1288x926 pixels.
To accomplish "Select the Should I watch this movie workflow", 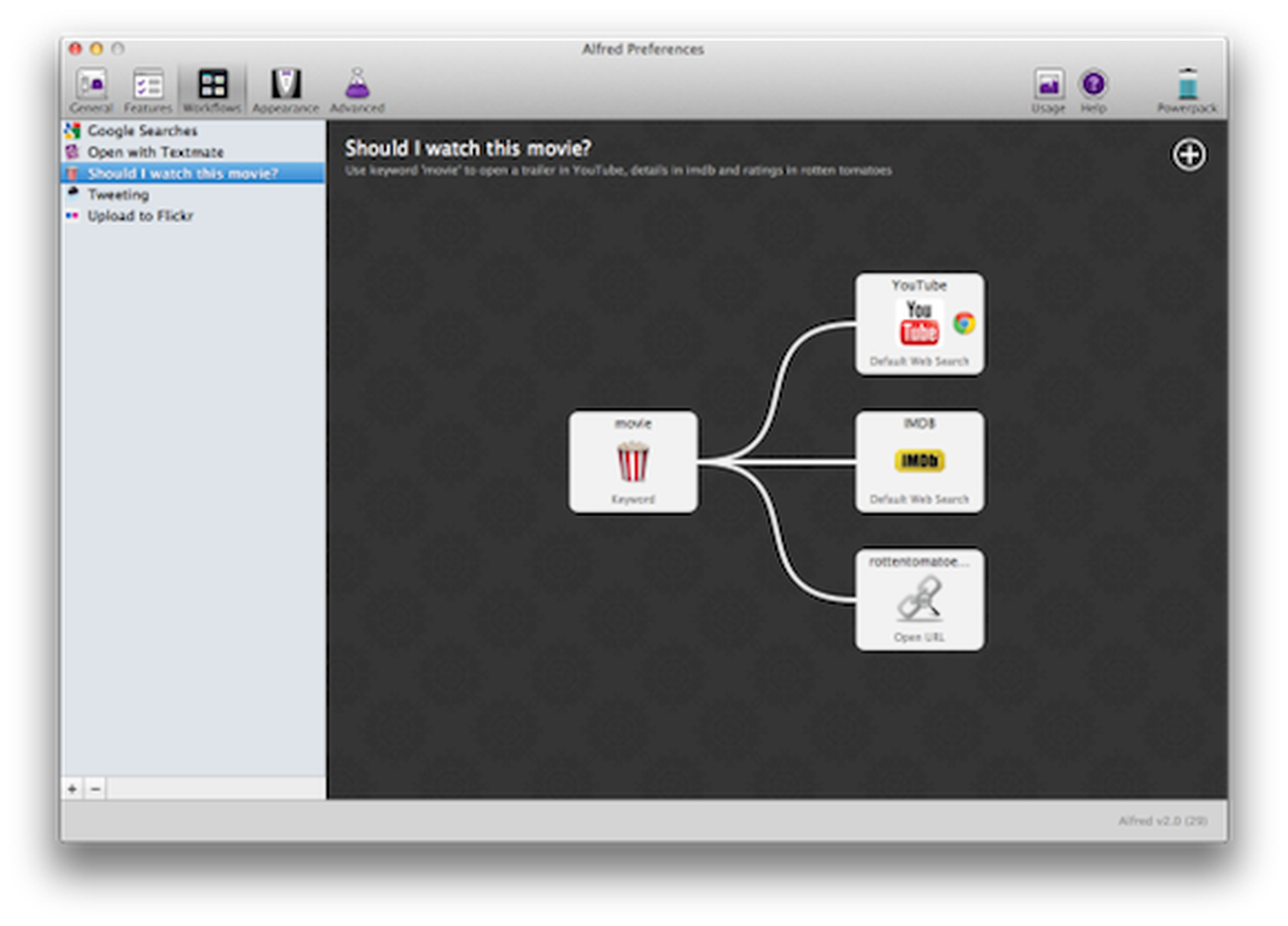I will click(x=184, y=173).
